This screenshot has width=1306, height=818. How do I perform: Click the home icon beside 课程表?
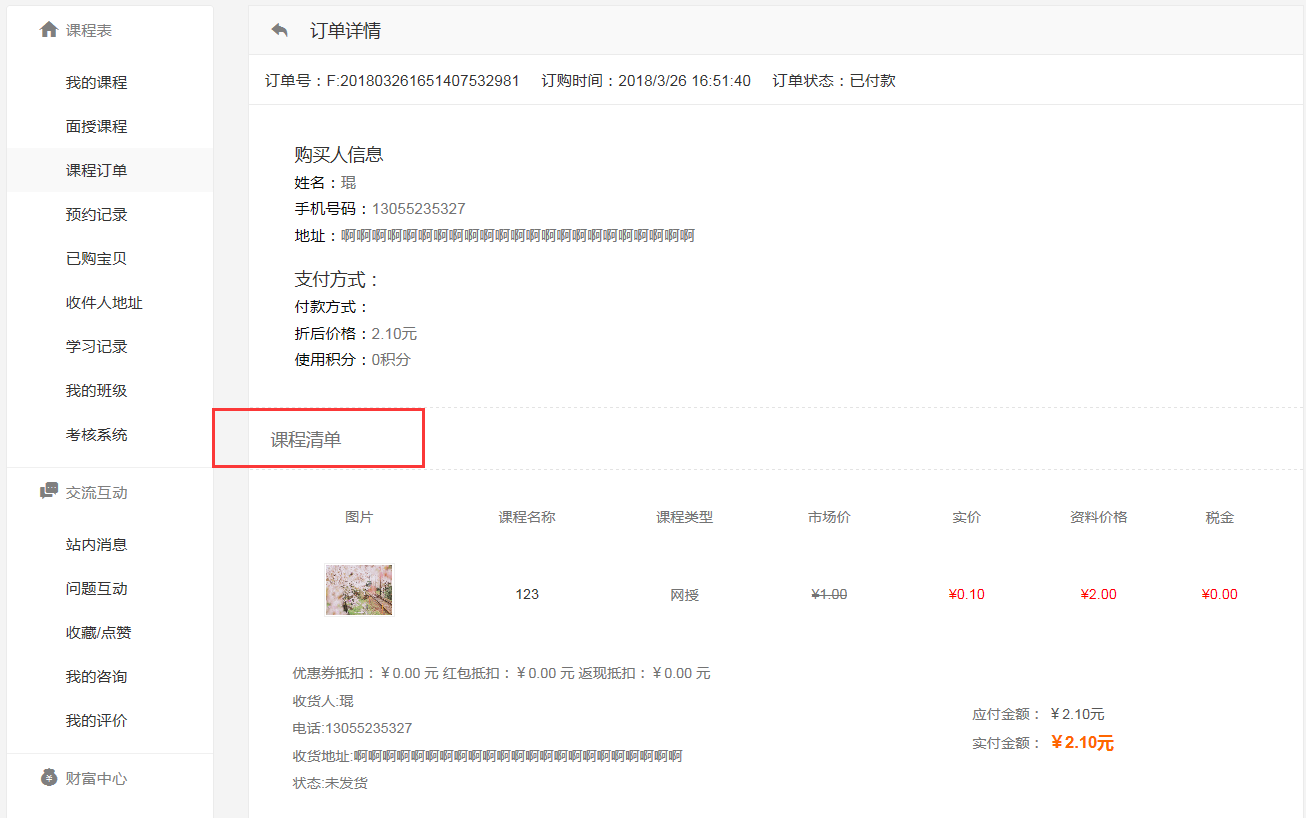[49, 29]
